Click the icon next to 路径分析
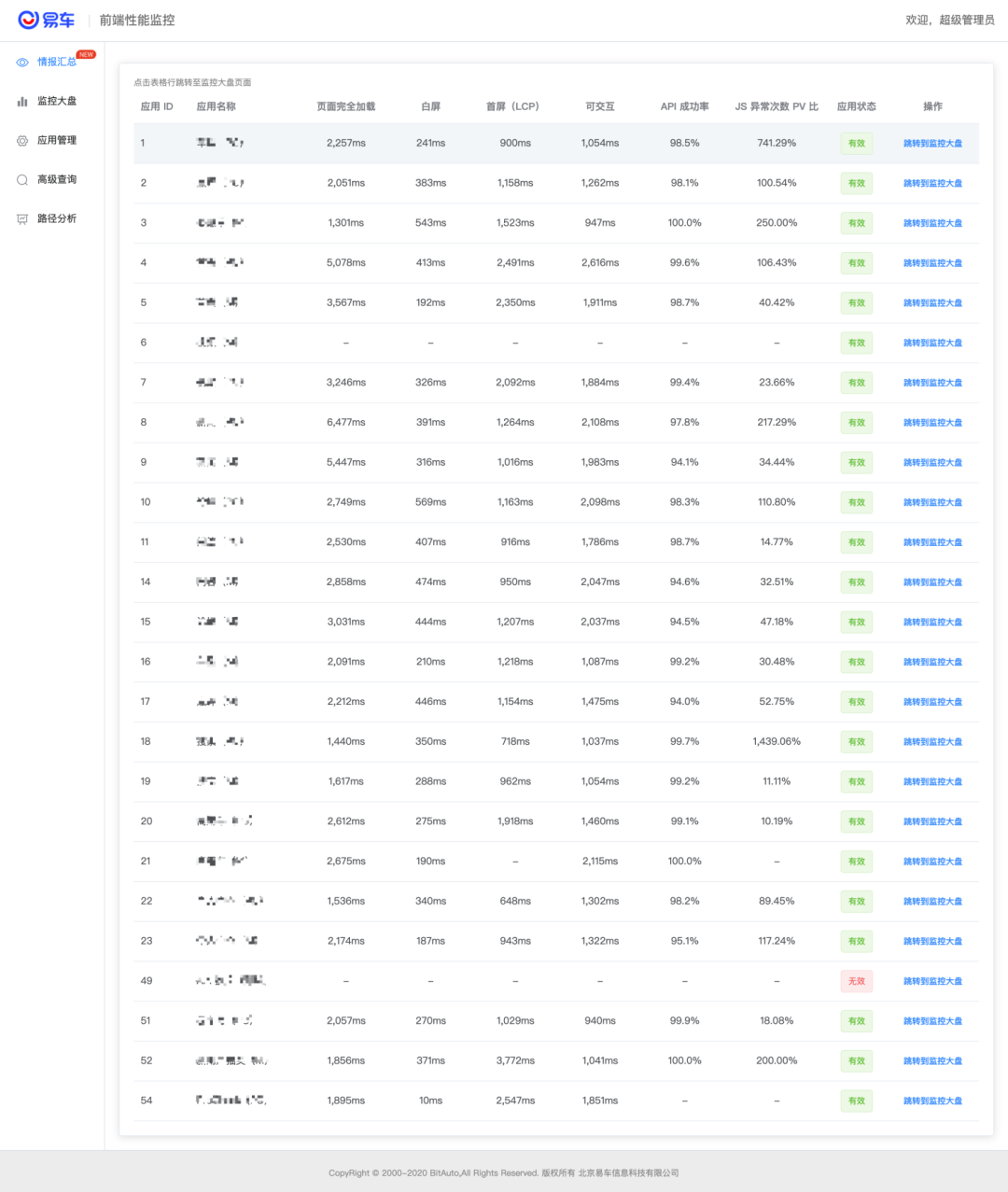Image resolution: width=1008 pixels, height=1192 pixels. click(x=22, y=219)
